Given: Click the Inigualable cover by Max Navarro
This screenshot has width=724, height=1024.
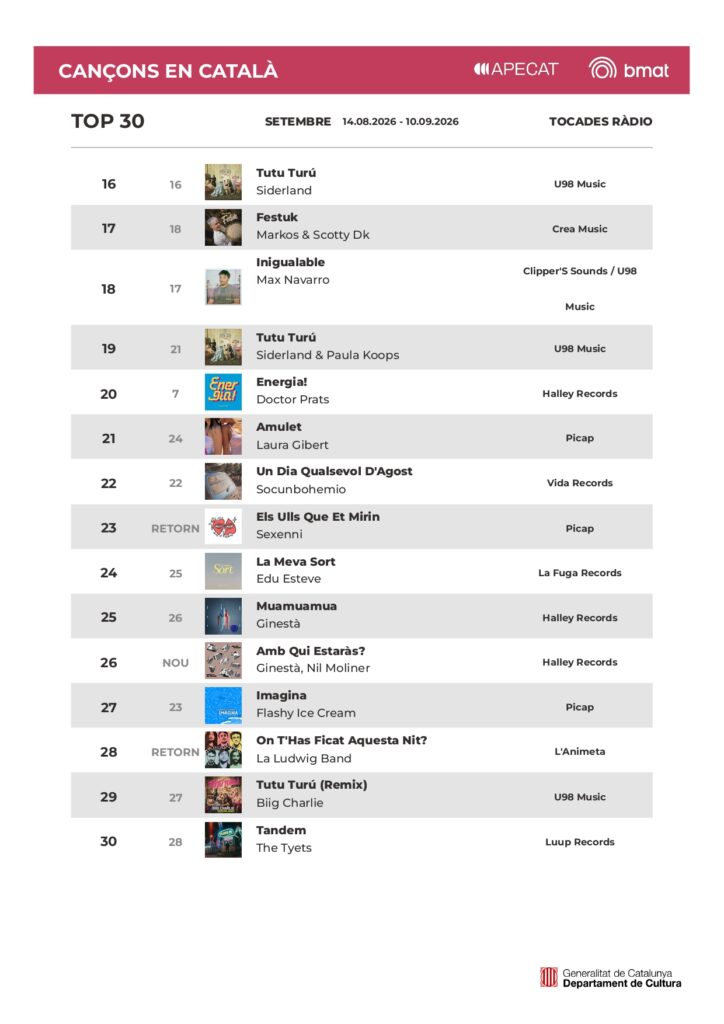Looking at the screenshot, I should pyautogui.click(x=223, y=287).
